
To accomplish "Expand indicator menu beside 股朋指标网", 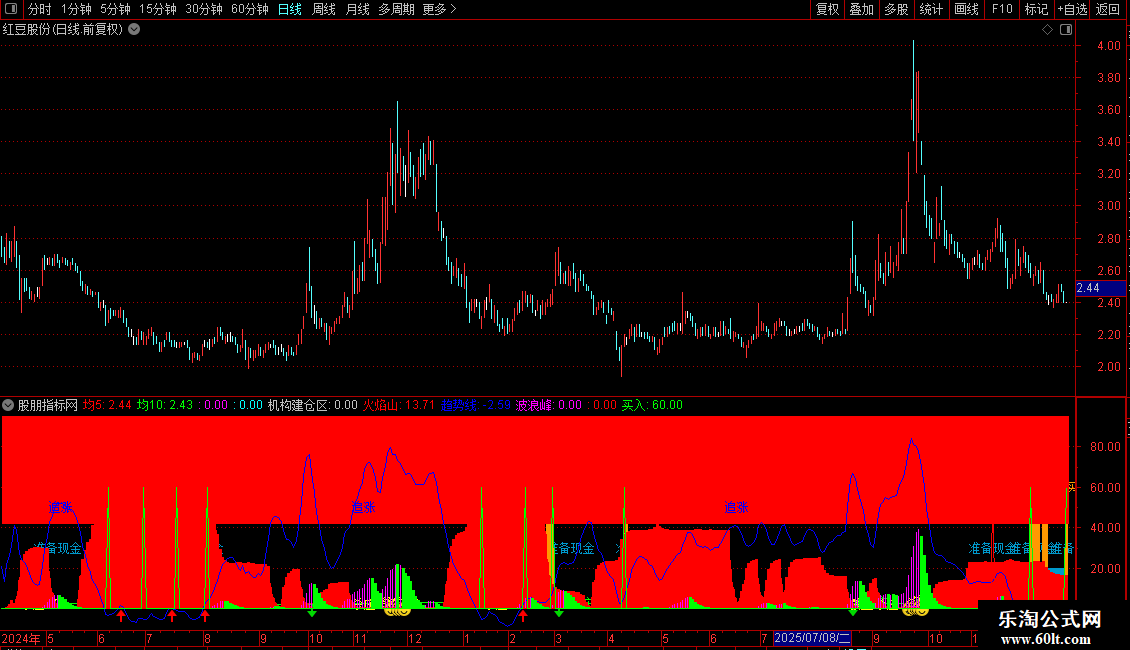I will [8, 405].
